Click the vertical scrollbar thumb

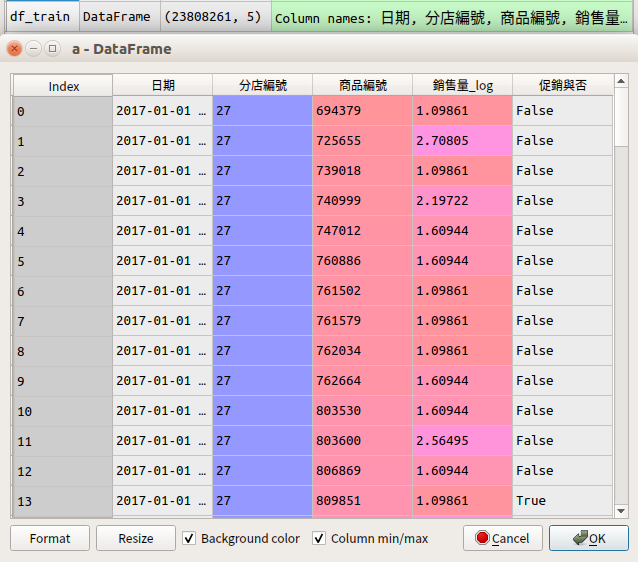(621, 117)
